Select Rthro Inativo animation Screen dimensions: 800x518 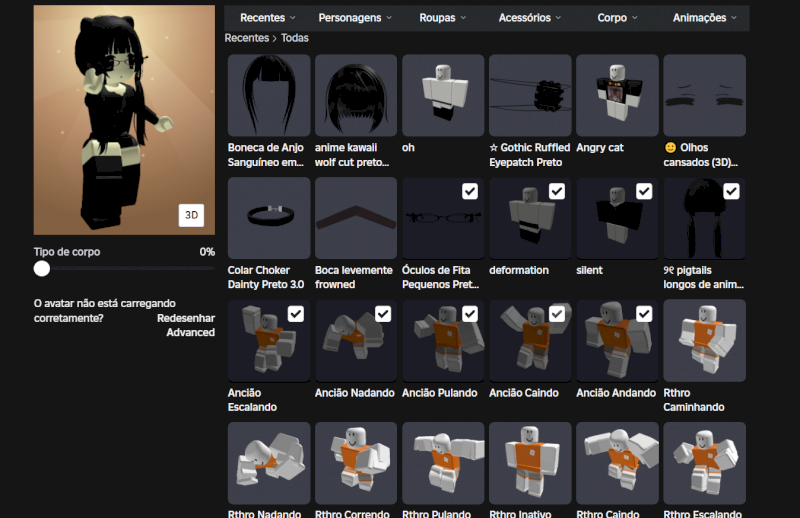point(530,463)
